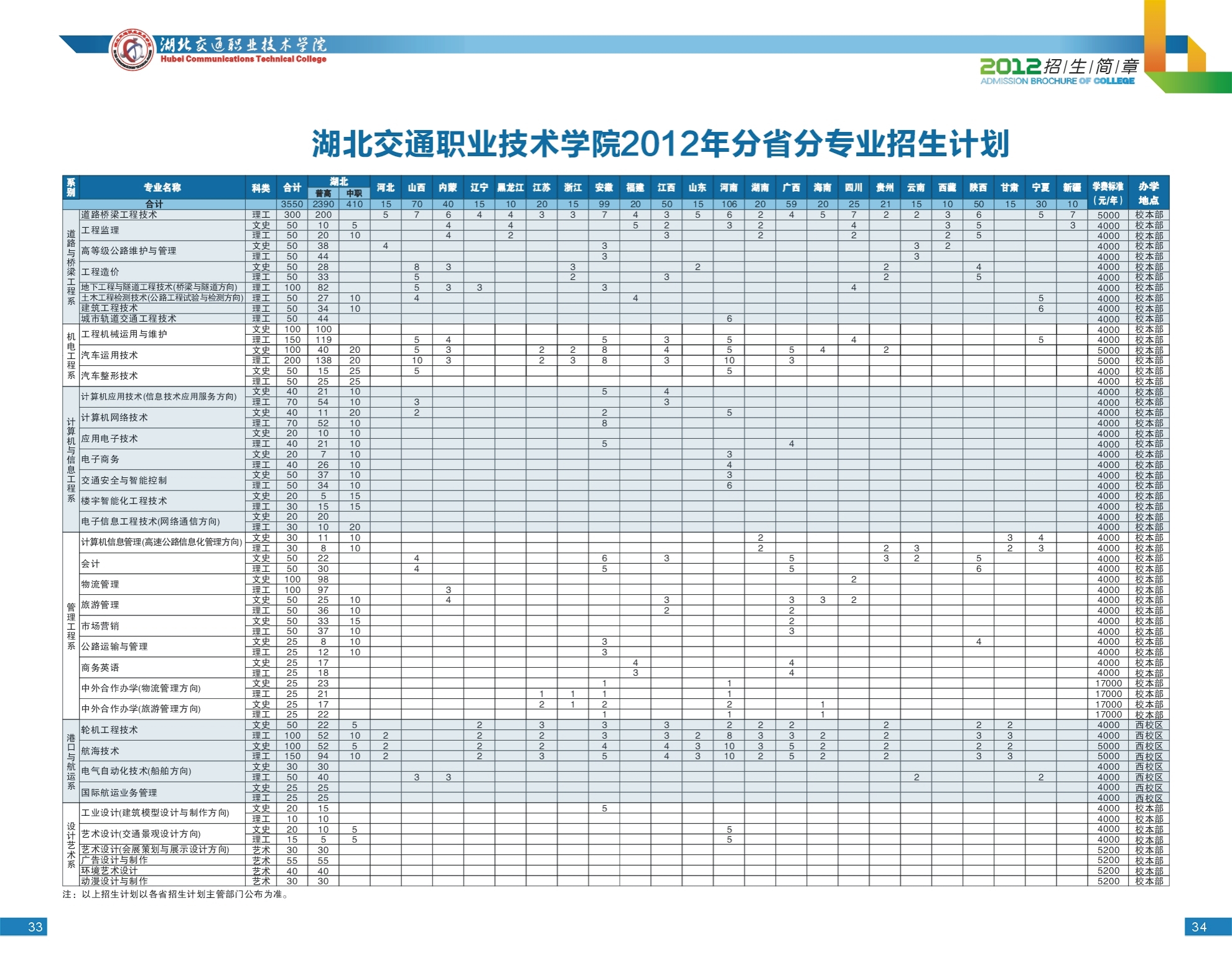1232x977 pixels.
Task: Select the 海南 column header
Action: click(x=823, y=187)
